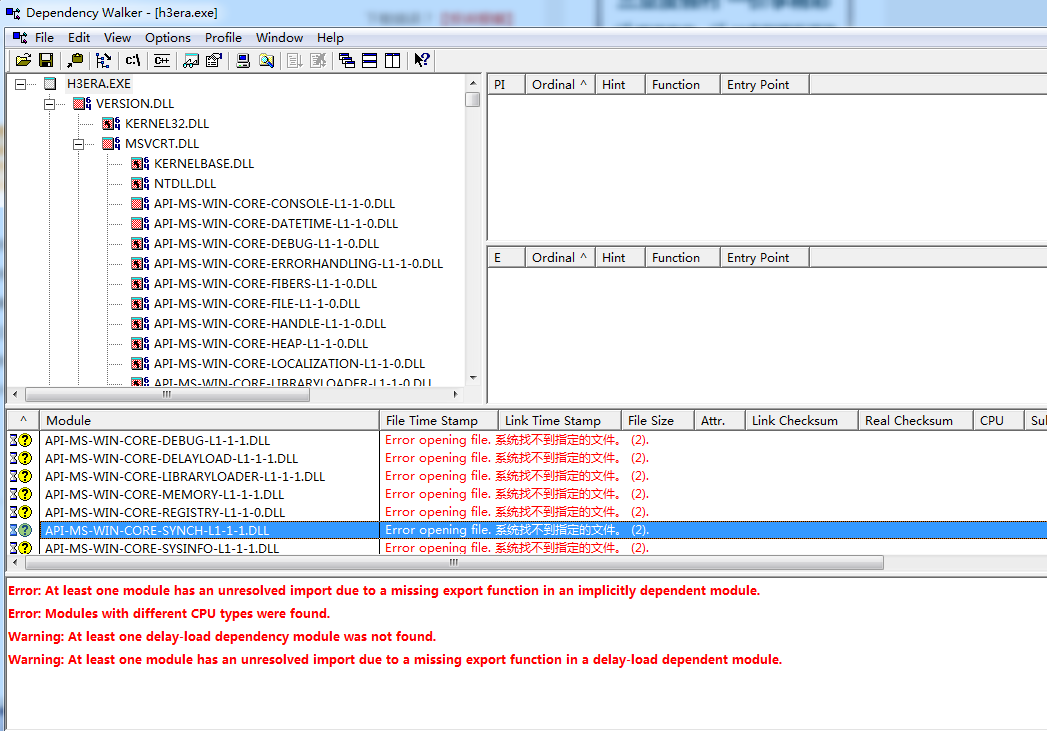Screen dimensions: 1047x731
Task: Sort module list by Link Time Stamp
Action: (x=560, y=421)
